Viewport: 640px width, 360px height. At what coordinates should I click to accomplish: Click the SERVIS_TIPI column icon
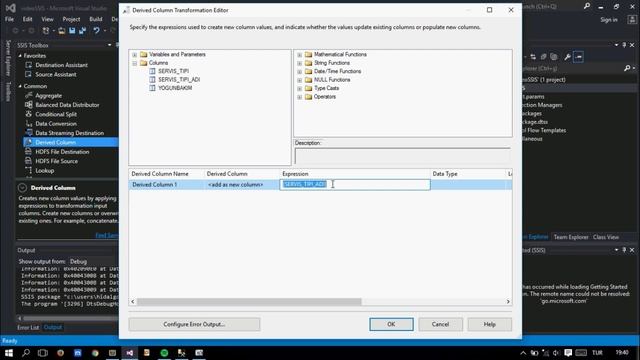pyautogui.click(x=152, y=71)
